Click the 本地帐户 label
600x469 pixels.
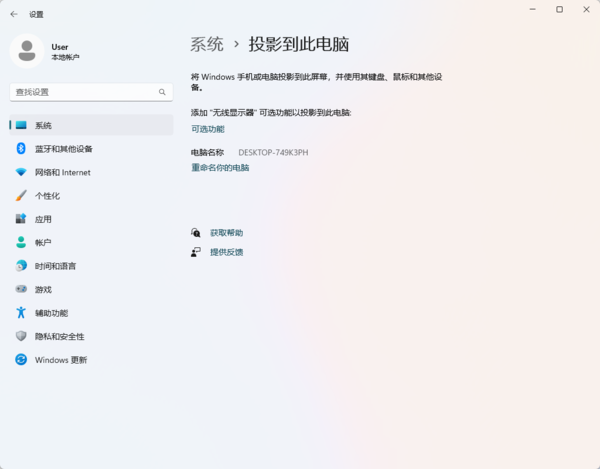pos(65,57)
